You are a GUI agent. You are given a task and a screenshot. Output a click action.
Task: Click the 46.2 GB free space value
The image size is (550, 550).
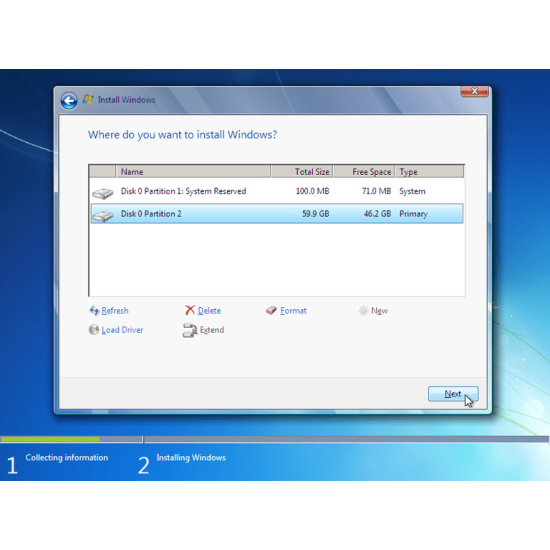[x=377, y=214]
